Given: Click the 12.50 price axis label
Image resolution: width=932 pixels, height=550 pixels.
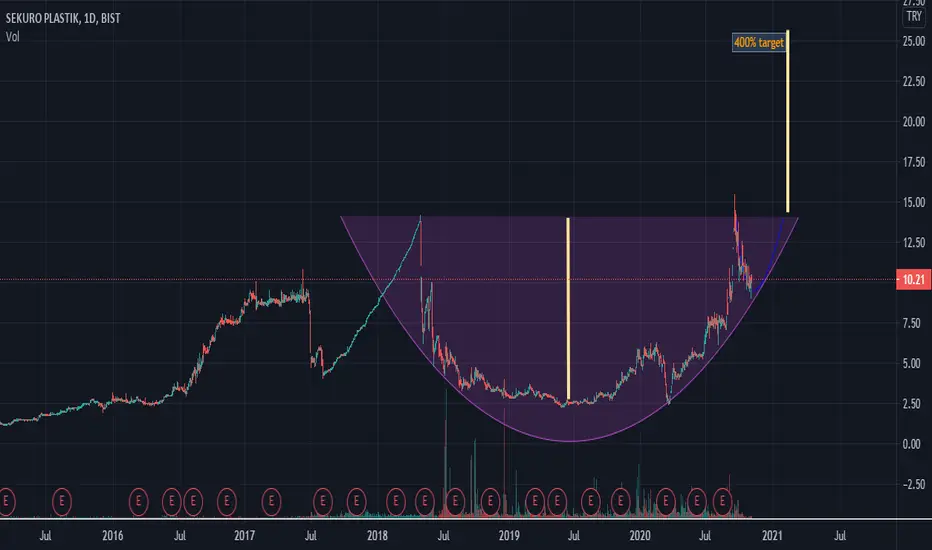Looking at the screenshot, I should pyautogui.click(x=914, y=243).
